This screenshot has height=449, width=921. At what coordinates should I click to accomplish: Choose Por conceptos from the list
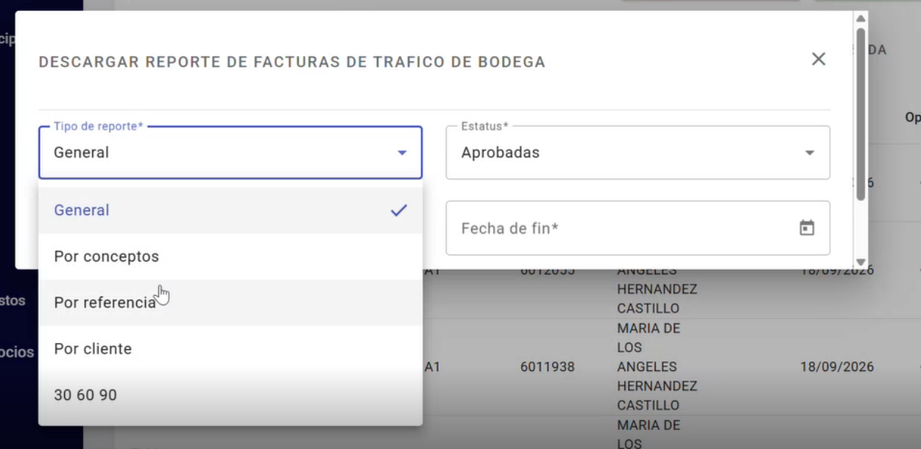(x=230, y=257)
